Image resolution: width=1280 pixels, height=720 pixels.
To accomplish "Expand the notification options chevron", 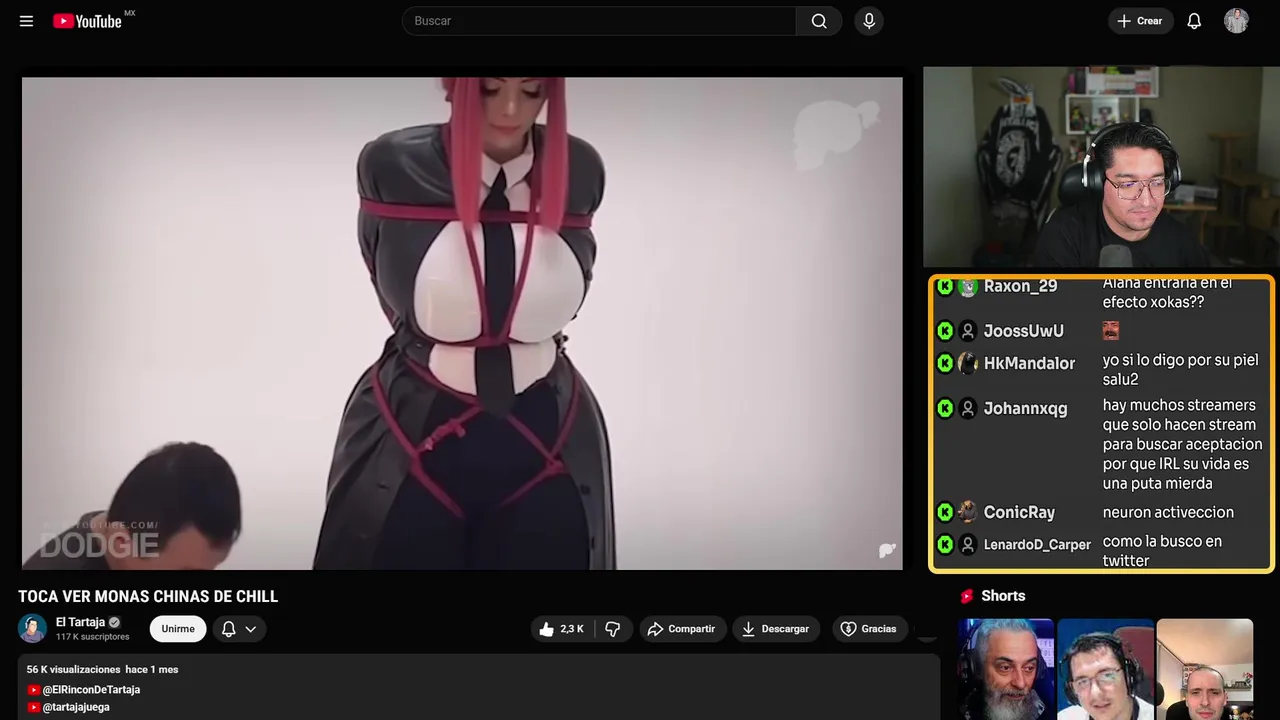I will click(251, 629).
